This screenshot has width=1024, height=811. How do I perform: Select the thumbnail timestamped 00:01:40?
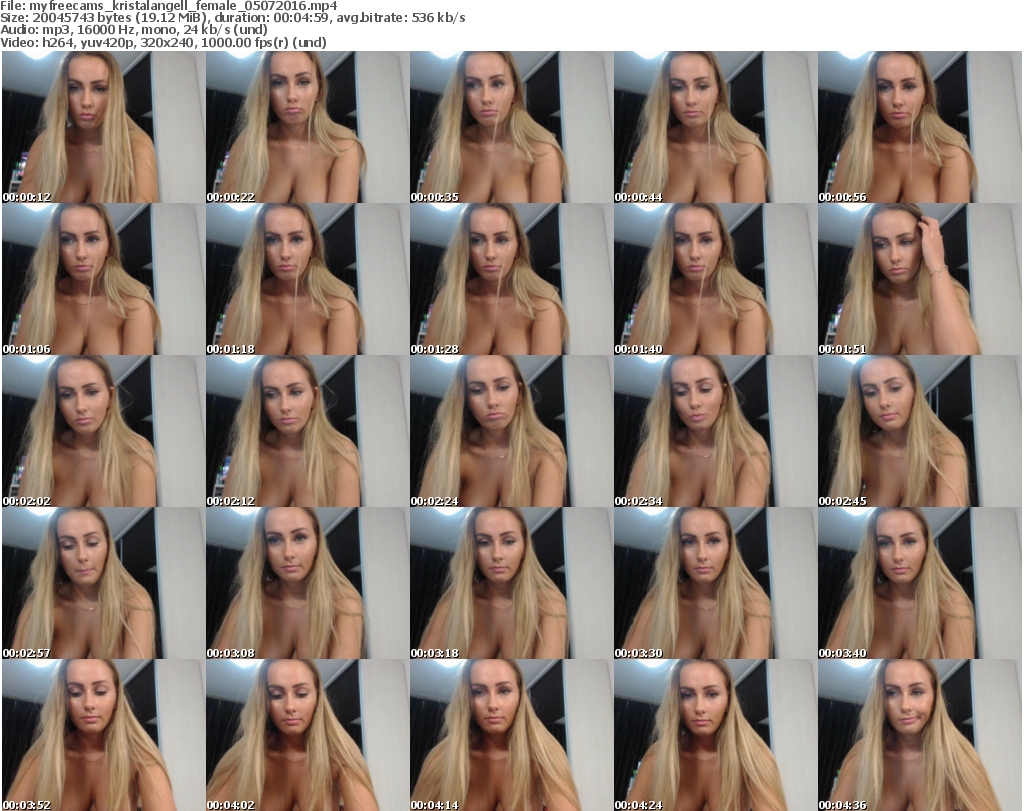715,279
